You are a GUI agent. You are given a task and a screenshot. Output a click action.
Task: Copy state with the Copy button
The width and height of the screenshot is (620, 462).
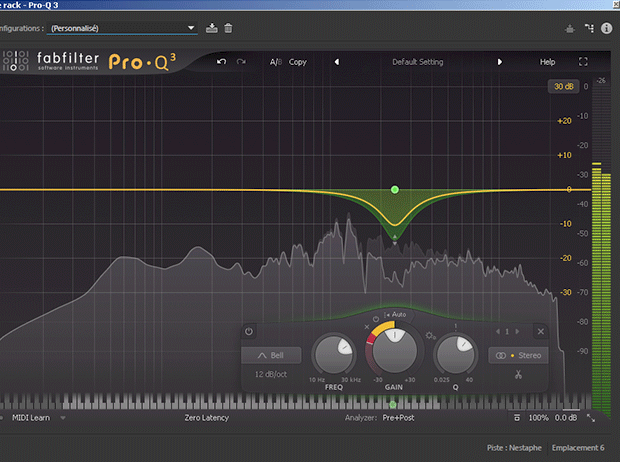point(298,62)
